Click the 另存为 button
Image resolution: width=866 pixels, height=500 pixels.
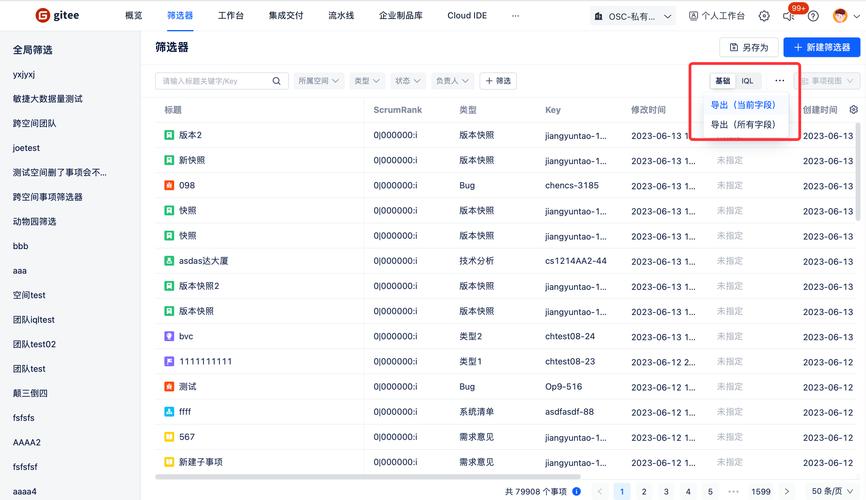tap(749, 48)
